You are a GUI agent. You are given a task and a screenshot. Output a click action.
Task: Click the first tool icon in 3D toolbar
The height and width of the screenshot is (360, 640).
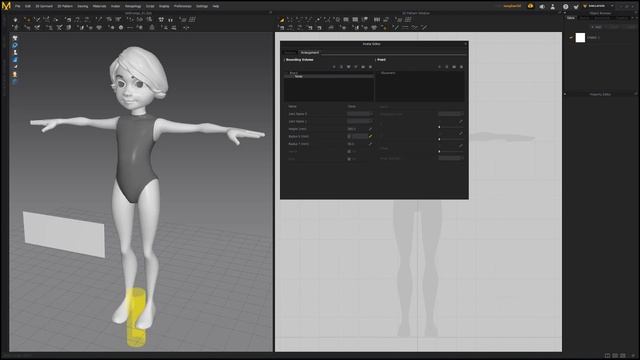click(16, 20)
